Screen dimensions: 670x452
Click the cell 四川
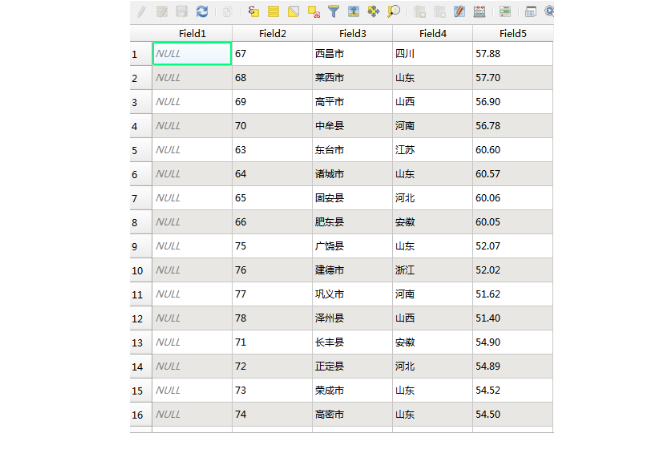coord(432,54)
